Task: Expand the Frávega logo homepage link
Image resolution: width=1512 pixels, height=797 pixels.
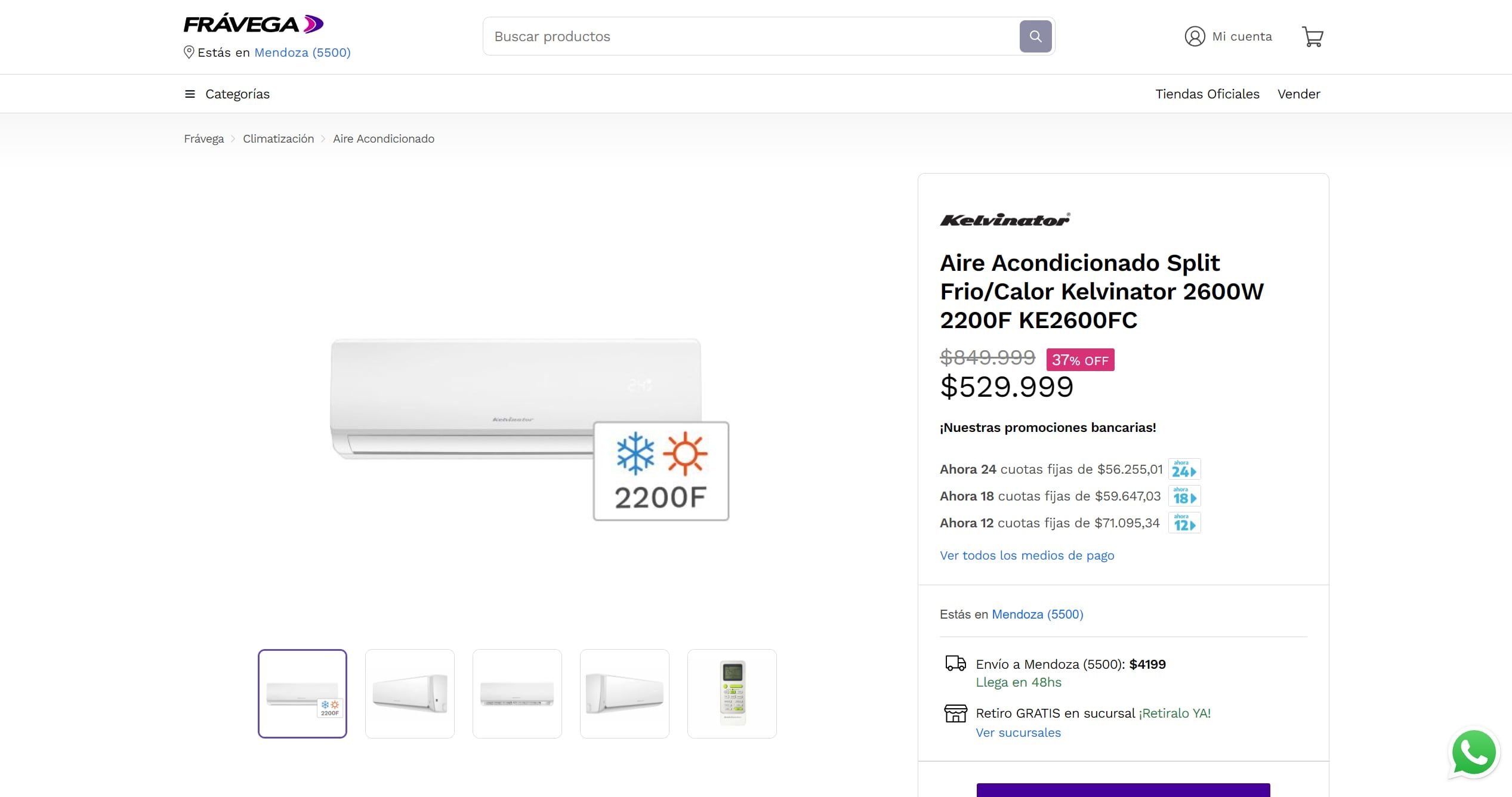Action: coord(253,23)
